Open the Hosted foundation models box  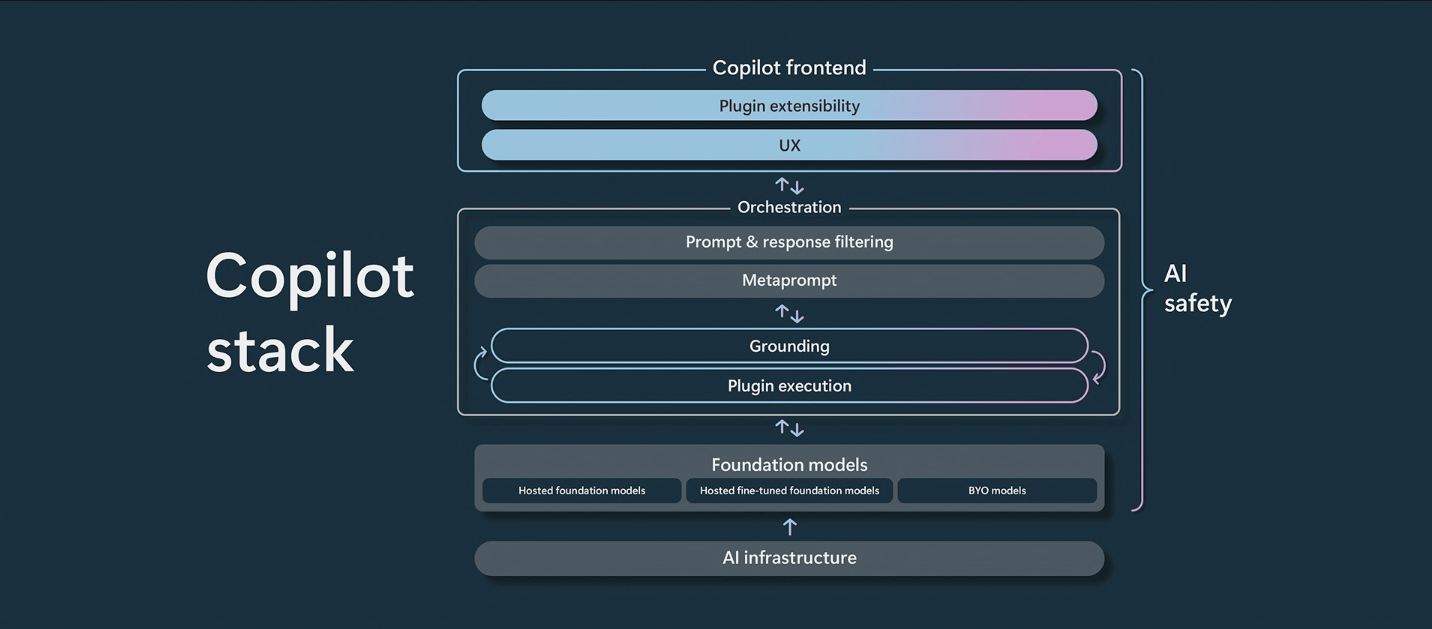click(581, 491)
